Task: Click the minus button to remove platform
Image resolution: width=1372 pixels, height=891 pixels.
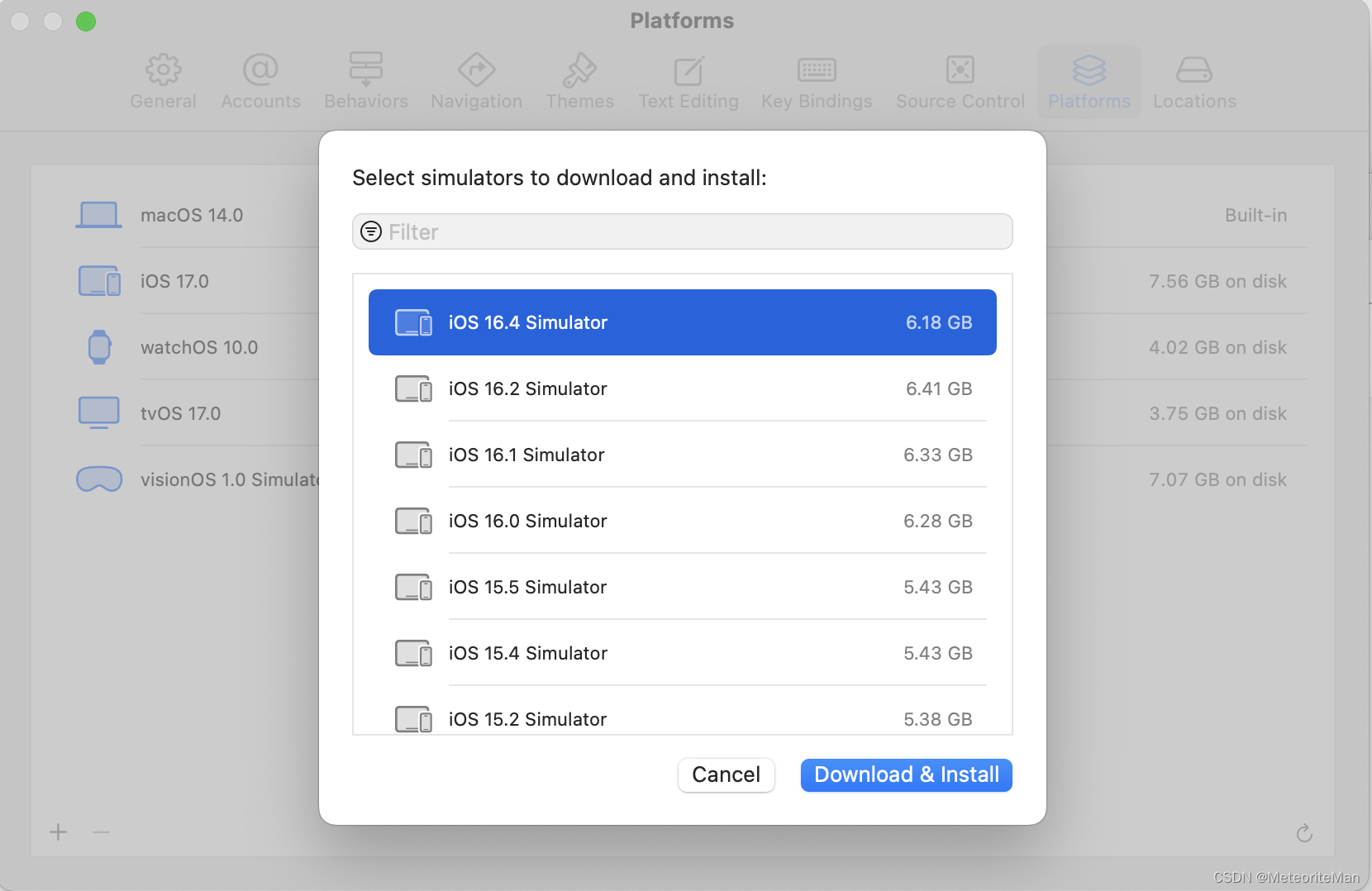Action: (101, 831)
